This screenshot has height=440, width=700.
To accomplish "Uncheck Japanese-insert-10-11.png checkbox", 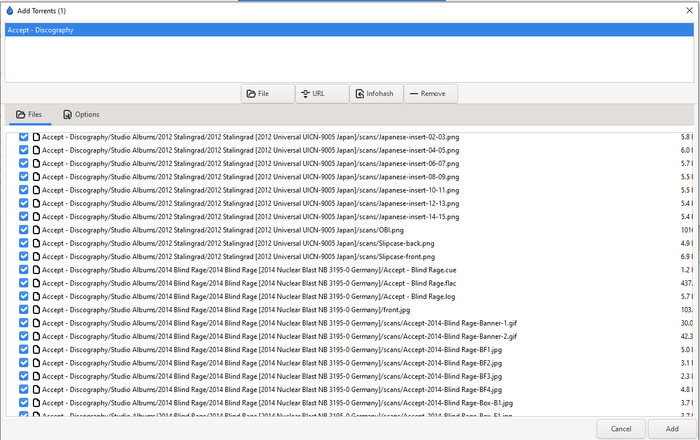I will point(24,190).
